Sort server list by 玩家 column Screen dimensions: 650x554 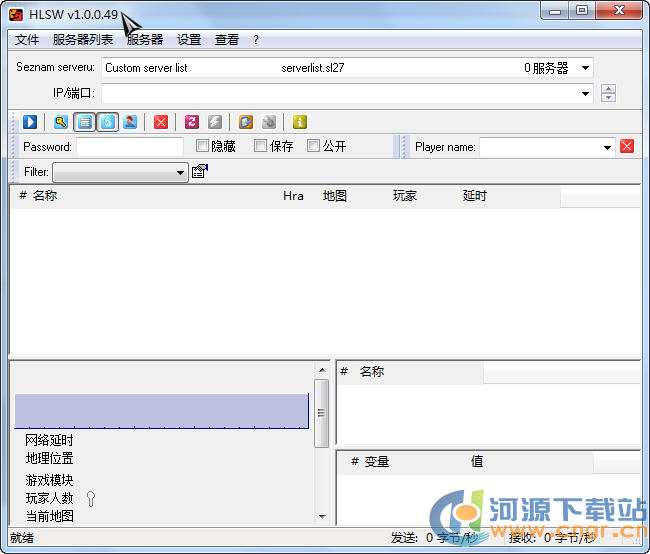(405, 196)
